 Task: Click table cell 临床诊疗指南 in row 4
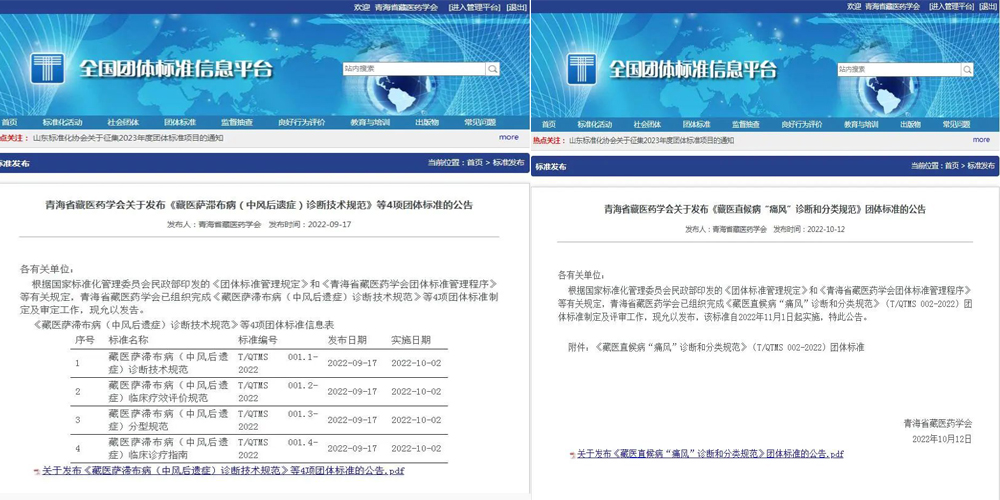167,449
